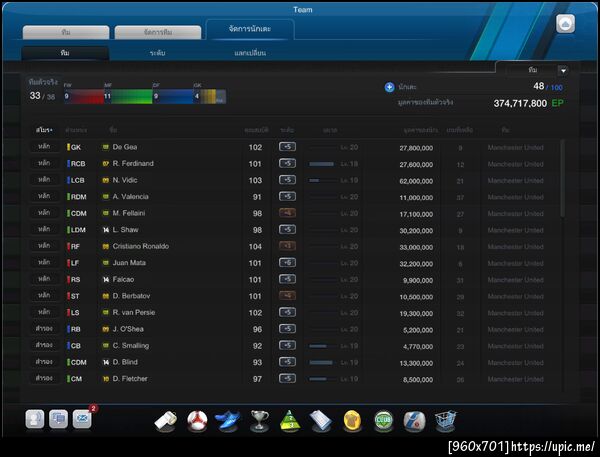This screenshot has height=457, width=600.
Task: Click the green MF squad composition bar
Action: (x=128, y=96)
